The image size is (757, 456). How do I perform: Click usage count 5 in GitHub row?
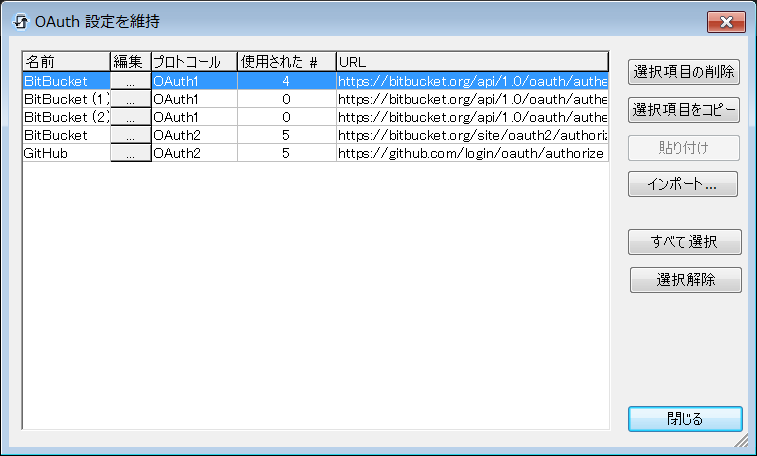point(287,153)
